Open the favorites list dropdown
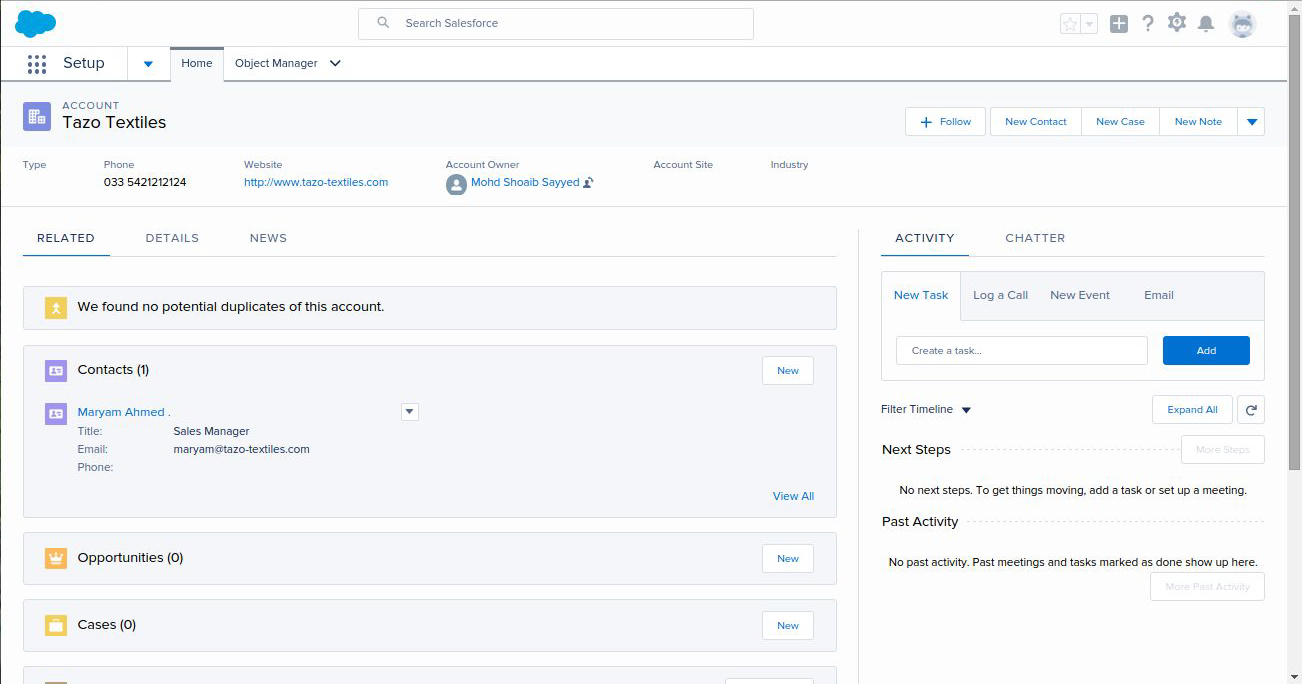This screenshot has width=1302, height=684. [x=1089, y=24]
